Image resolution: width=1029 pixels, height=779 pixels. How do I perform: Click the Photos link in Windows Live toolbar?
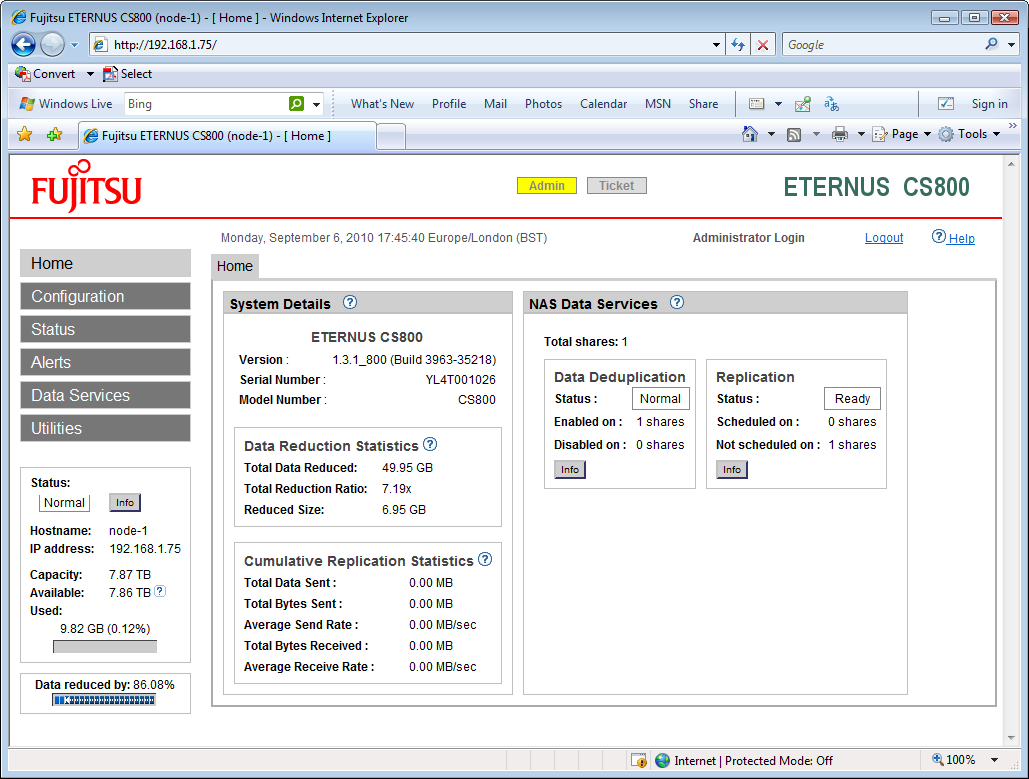tap(543, 104)
